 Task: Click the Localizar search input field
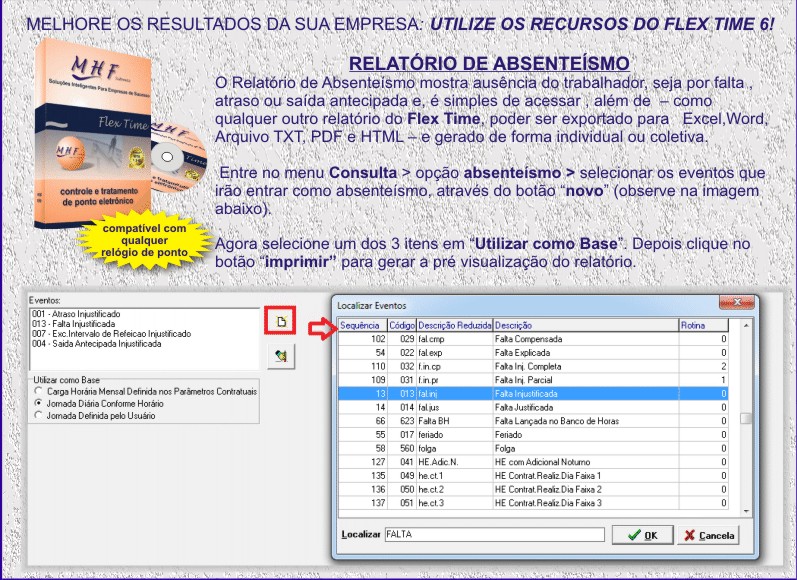495,534
